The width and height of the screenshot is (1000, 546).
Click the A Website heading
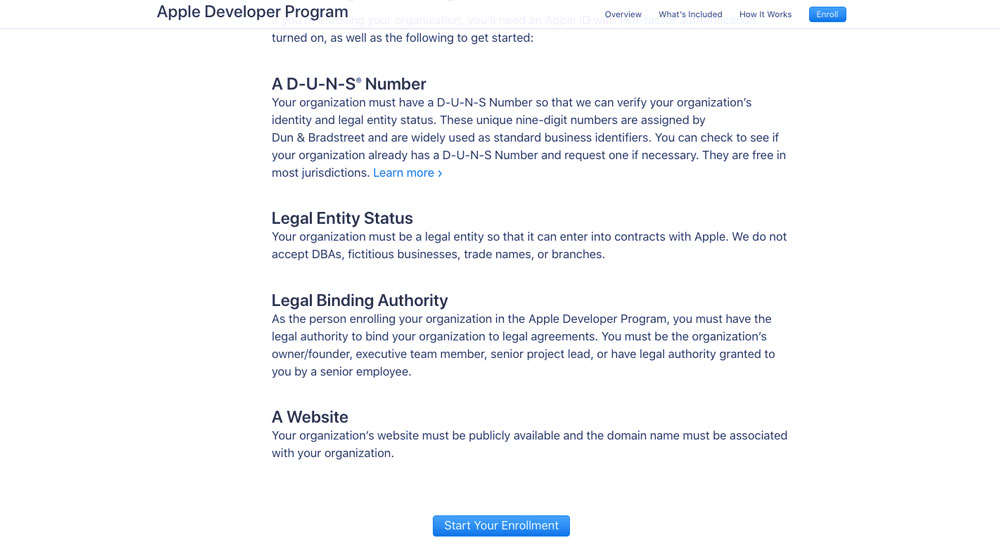point(310,417)
